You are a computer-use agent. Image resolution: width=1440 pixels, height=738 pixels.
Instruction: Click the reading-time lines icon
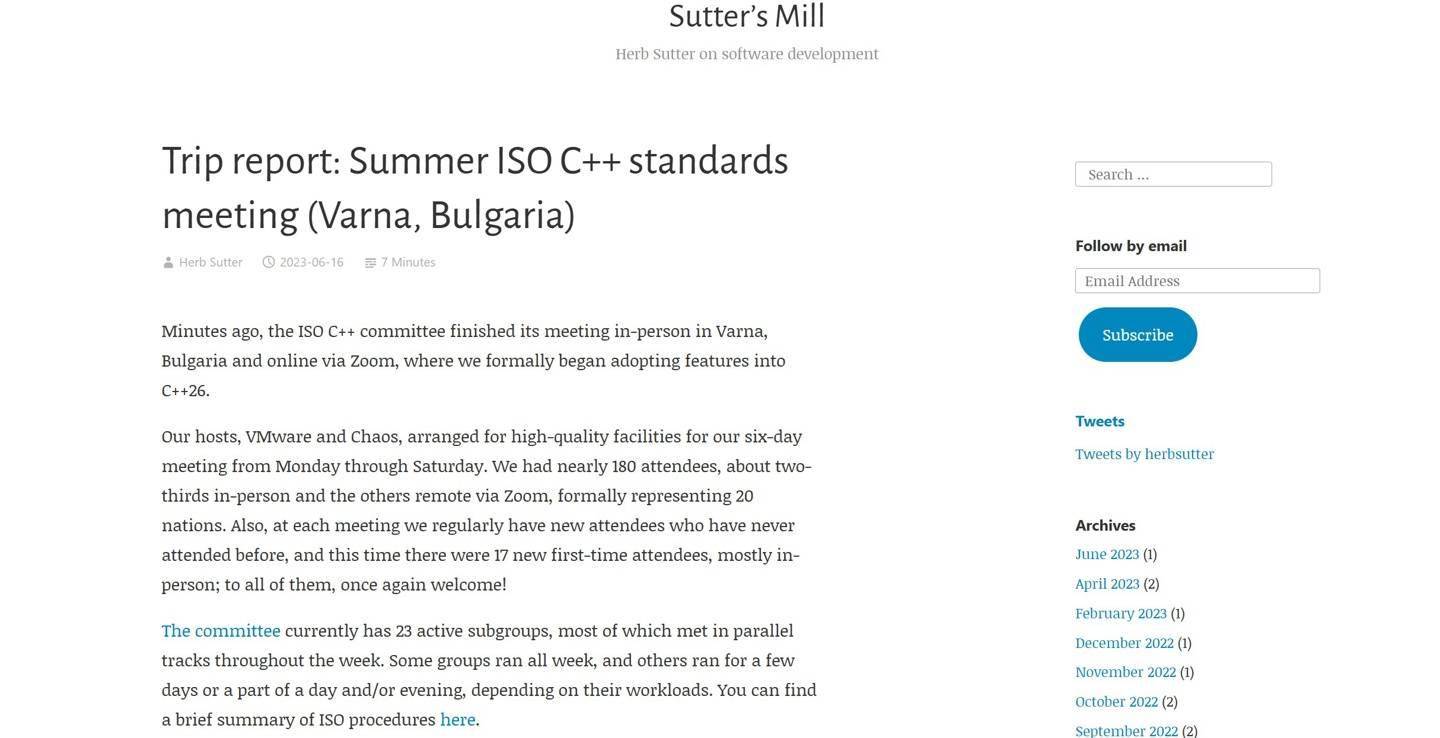[370, 263]
